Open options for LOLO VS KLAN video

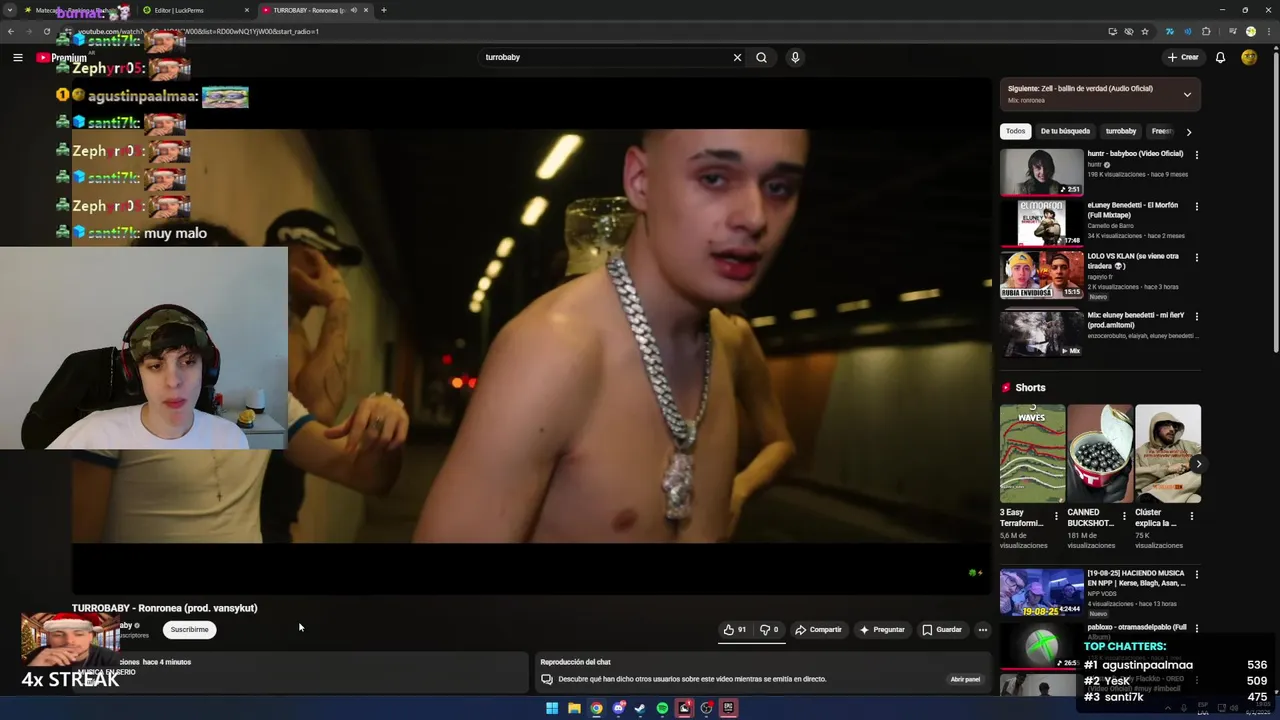[x=1196, y=257]
